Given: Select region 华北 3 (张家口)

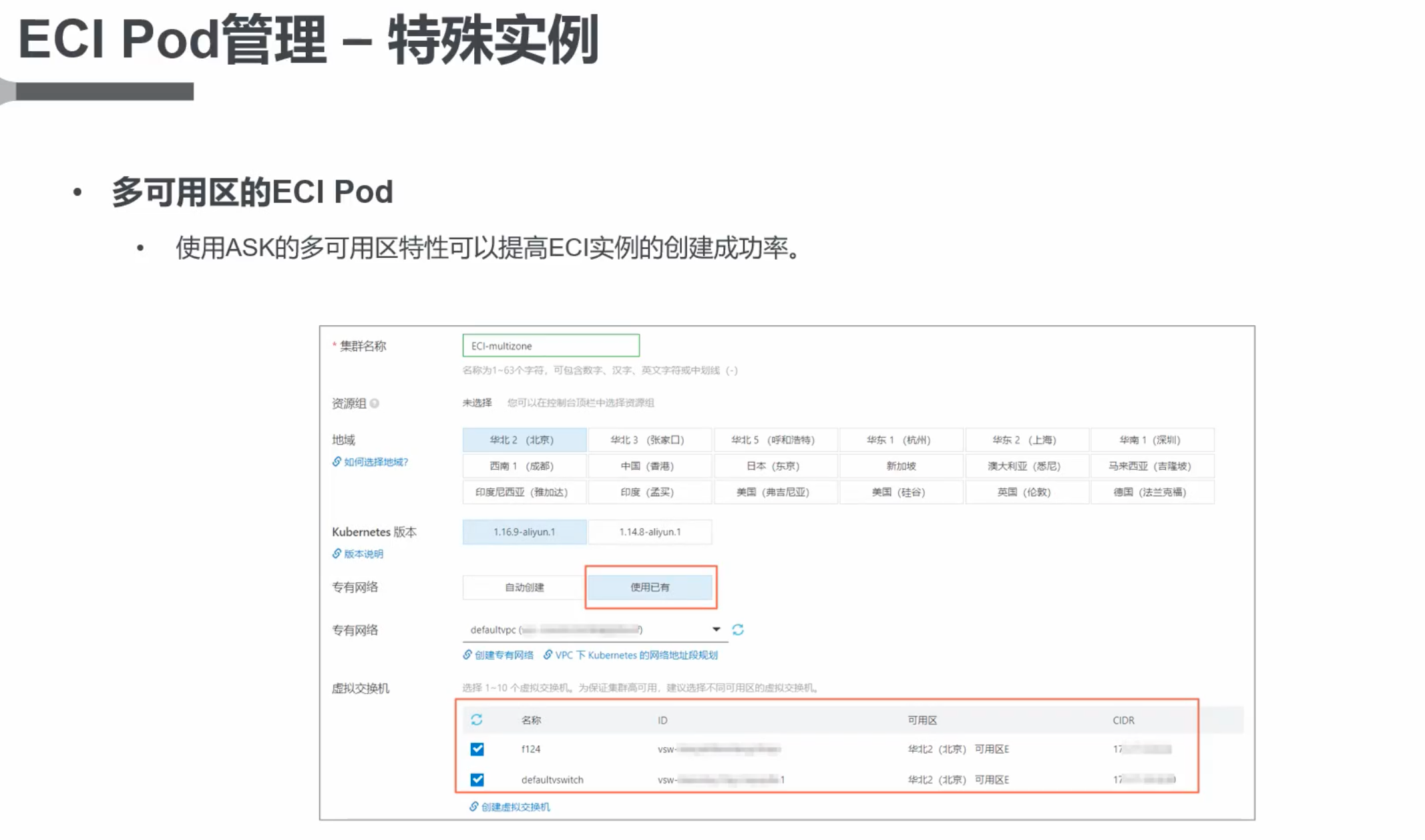Looking at the screenshot, I should click(649, 440).
